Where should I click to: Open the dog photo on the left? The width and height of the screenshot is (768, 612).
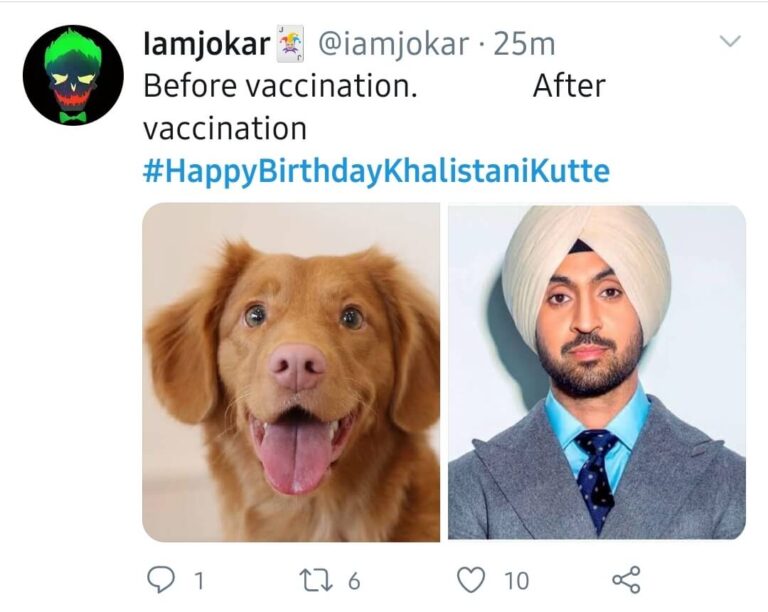pyautogui.click(x=291, y=372)
